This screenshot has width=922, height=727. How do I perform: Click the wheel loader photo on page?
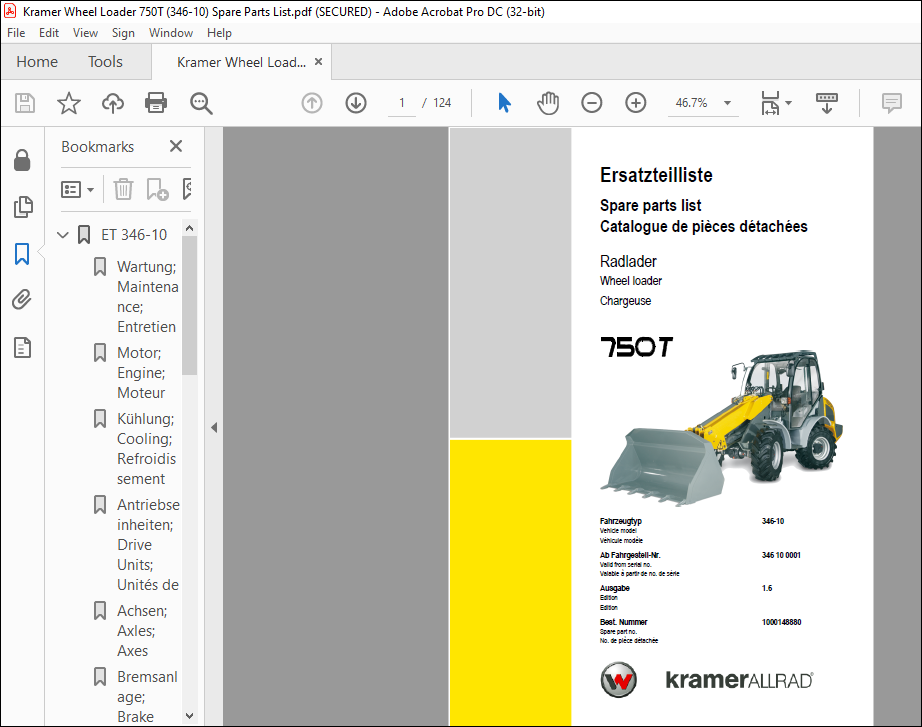721,428
